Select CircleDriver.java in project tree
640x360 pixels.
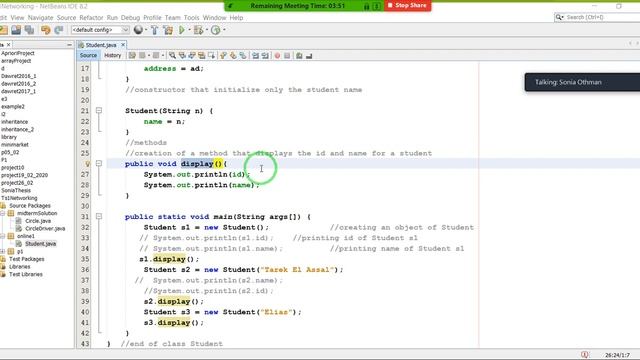[45, 229]
